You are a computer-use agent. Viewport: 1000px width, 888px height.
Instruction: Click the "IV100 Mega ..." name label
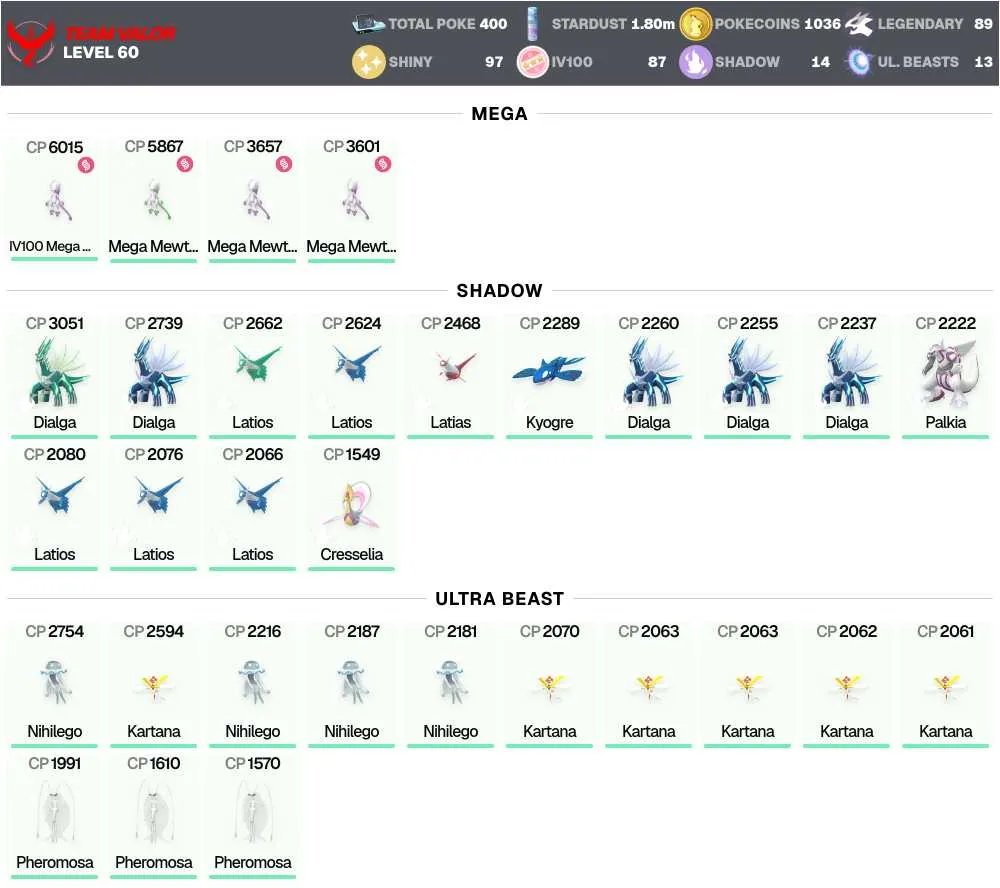50,246
